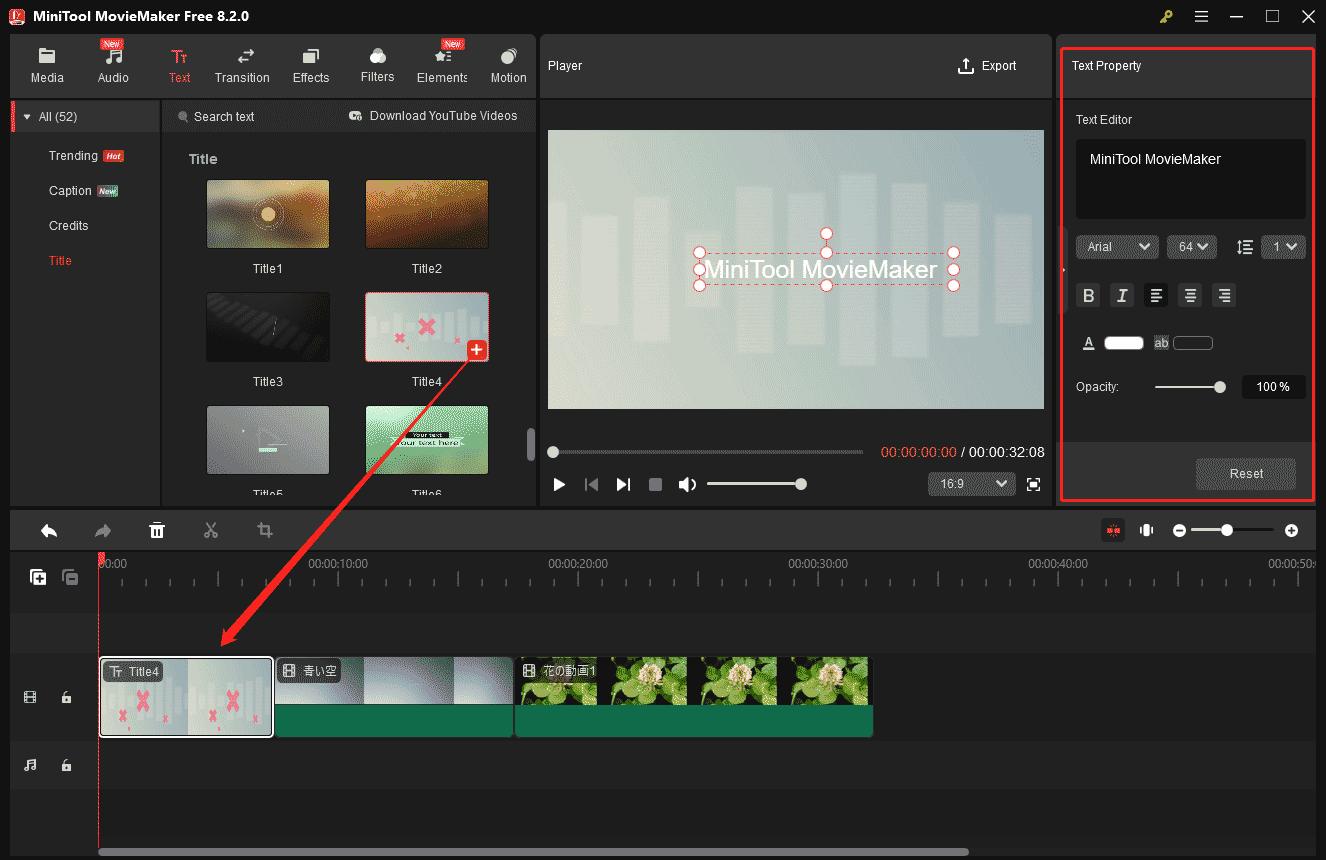Adjust the Opacity slider
This screenshot has height=860, width=1326.
coord(1190,387)
